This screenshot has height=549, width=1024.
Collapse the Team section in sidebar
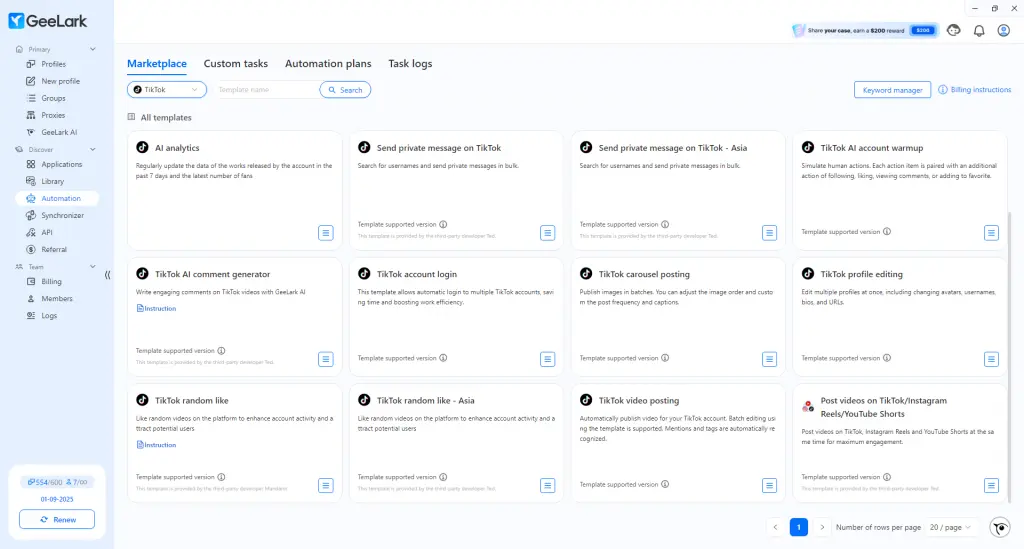pyautogui.click(x=93, y=266)
